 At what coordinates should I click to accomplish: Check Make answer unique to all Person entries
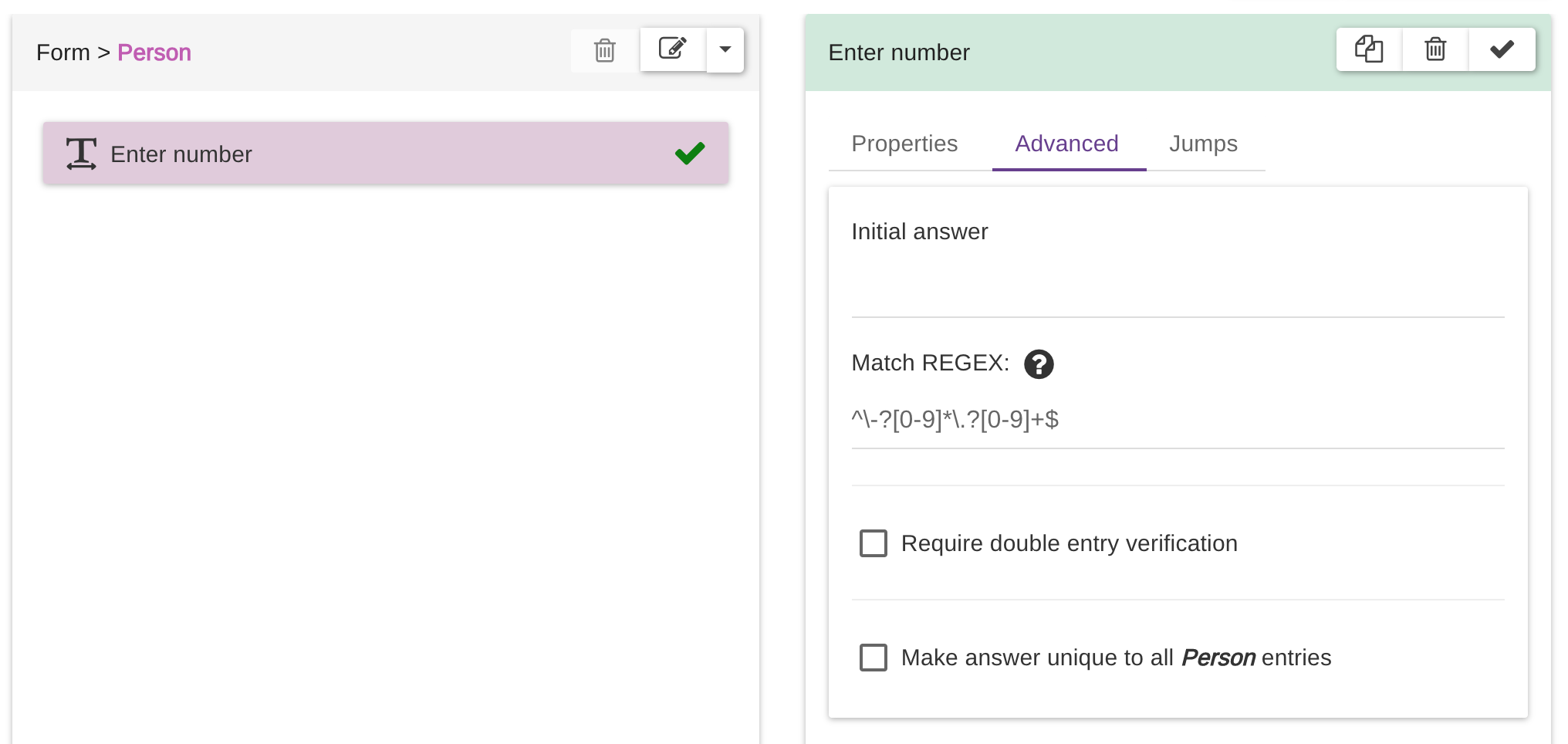click(x=874, y=658)
